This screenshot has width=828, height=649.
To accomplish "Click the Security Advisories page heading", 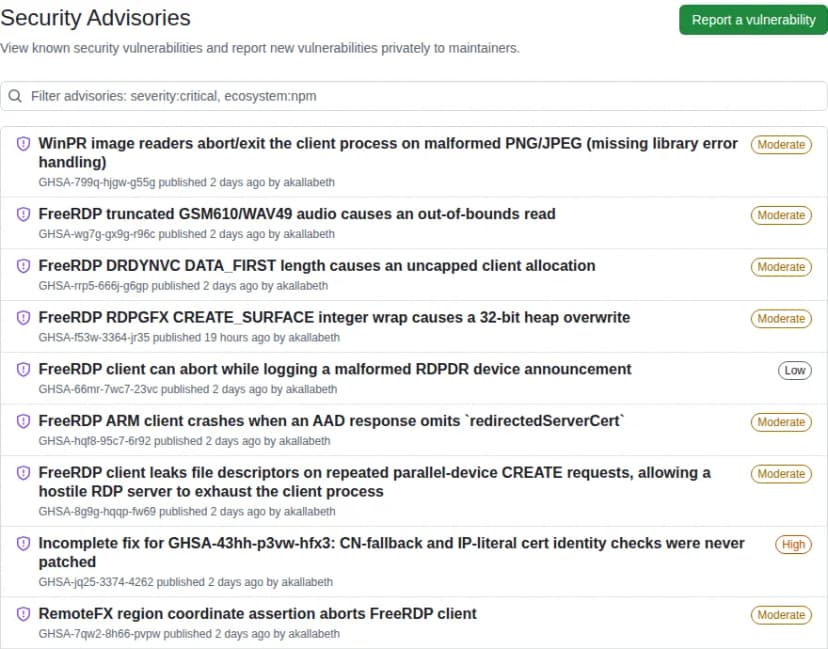I will click(96, 18).
